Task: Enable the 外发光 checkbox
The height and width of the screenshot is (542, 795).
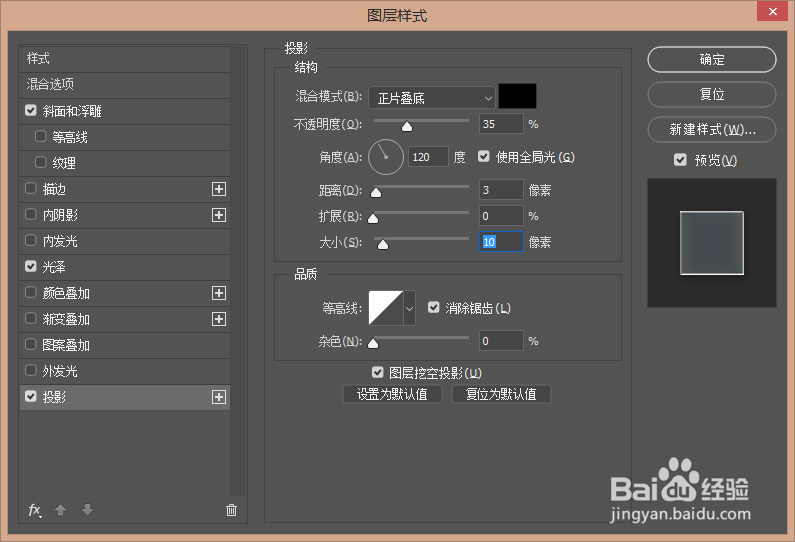Action: coord(31,371)
